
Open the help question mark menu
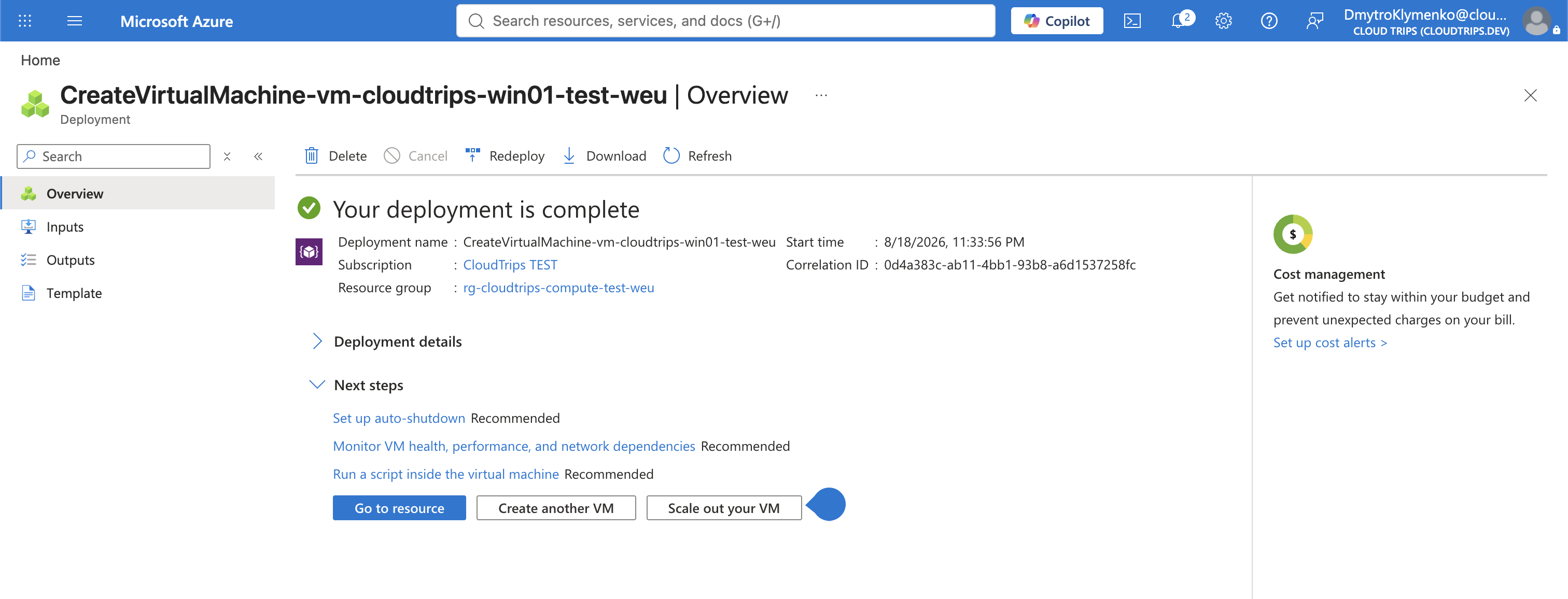click(x=1268, y=21)
